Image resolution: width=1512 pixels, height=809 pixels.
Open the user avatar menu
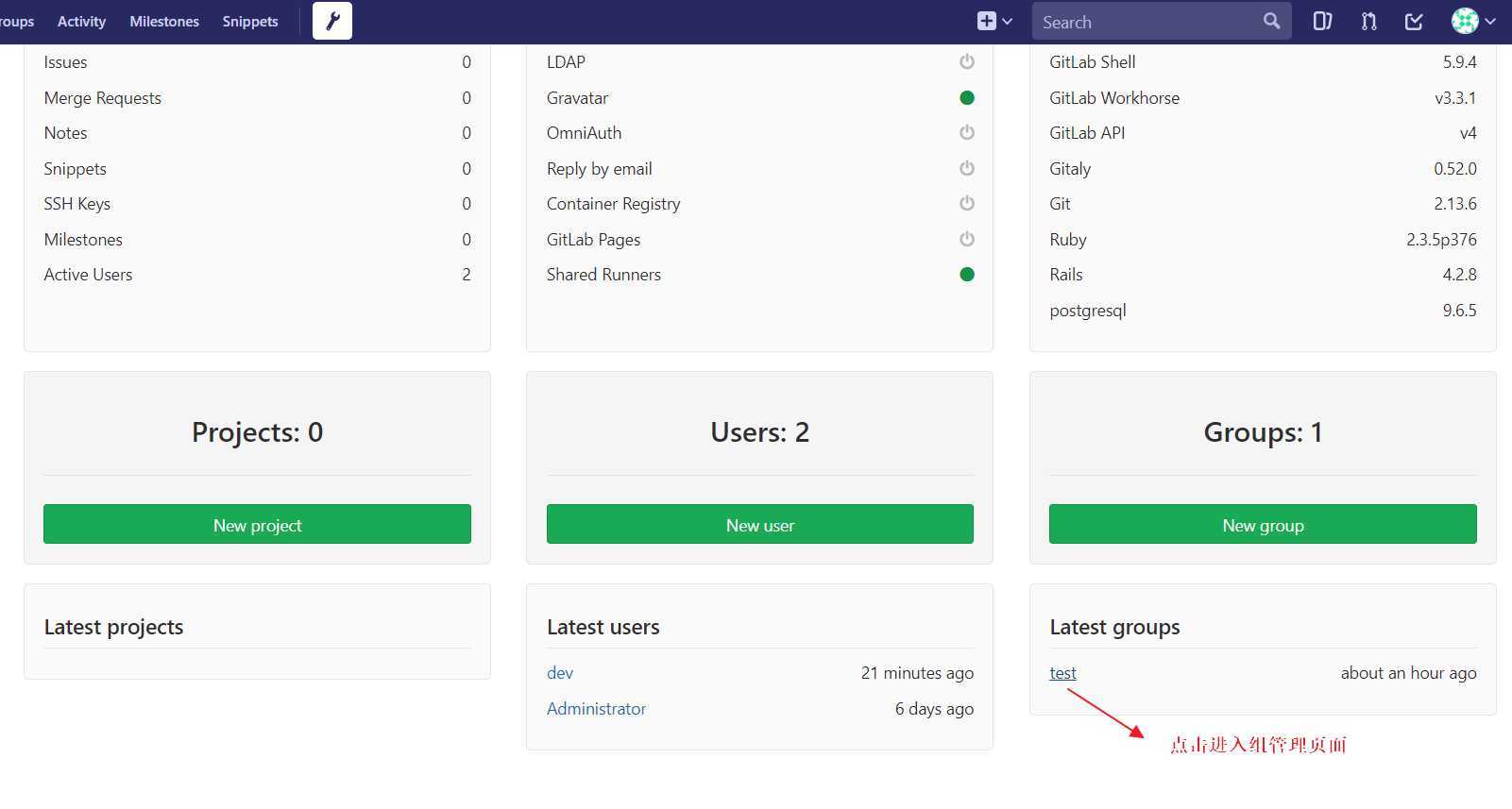pos(1473,21)
